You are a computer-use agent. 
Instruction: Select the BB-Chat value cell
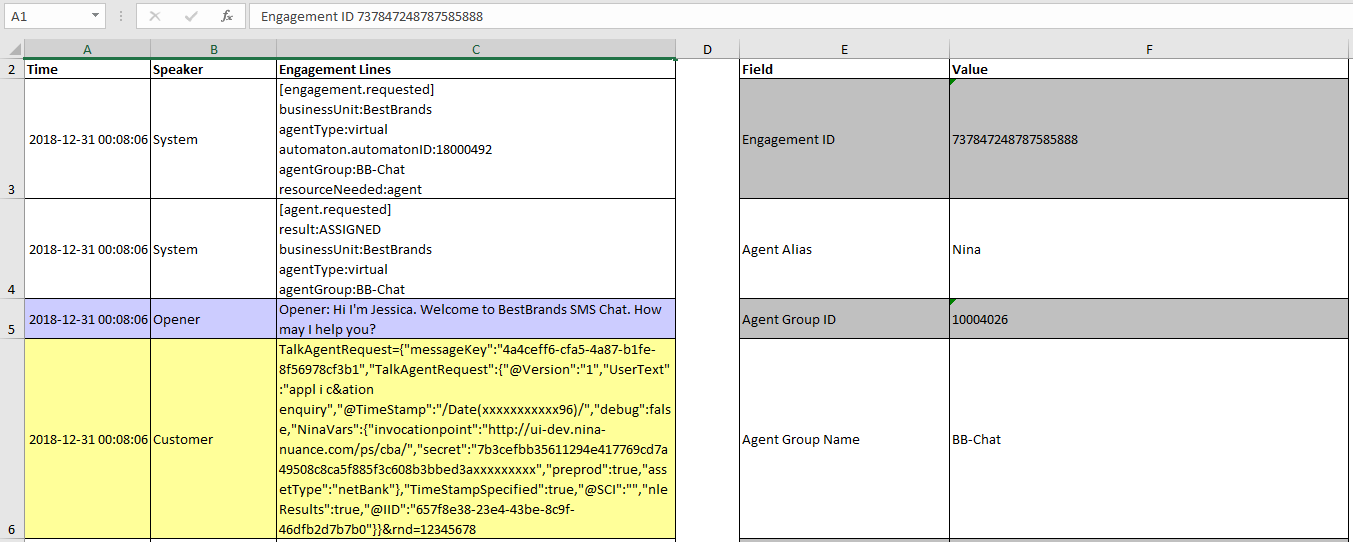[1149, 440]
